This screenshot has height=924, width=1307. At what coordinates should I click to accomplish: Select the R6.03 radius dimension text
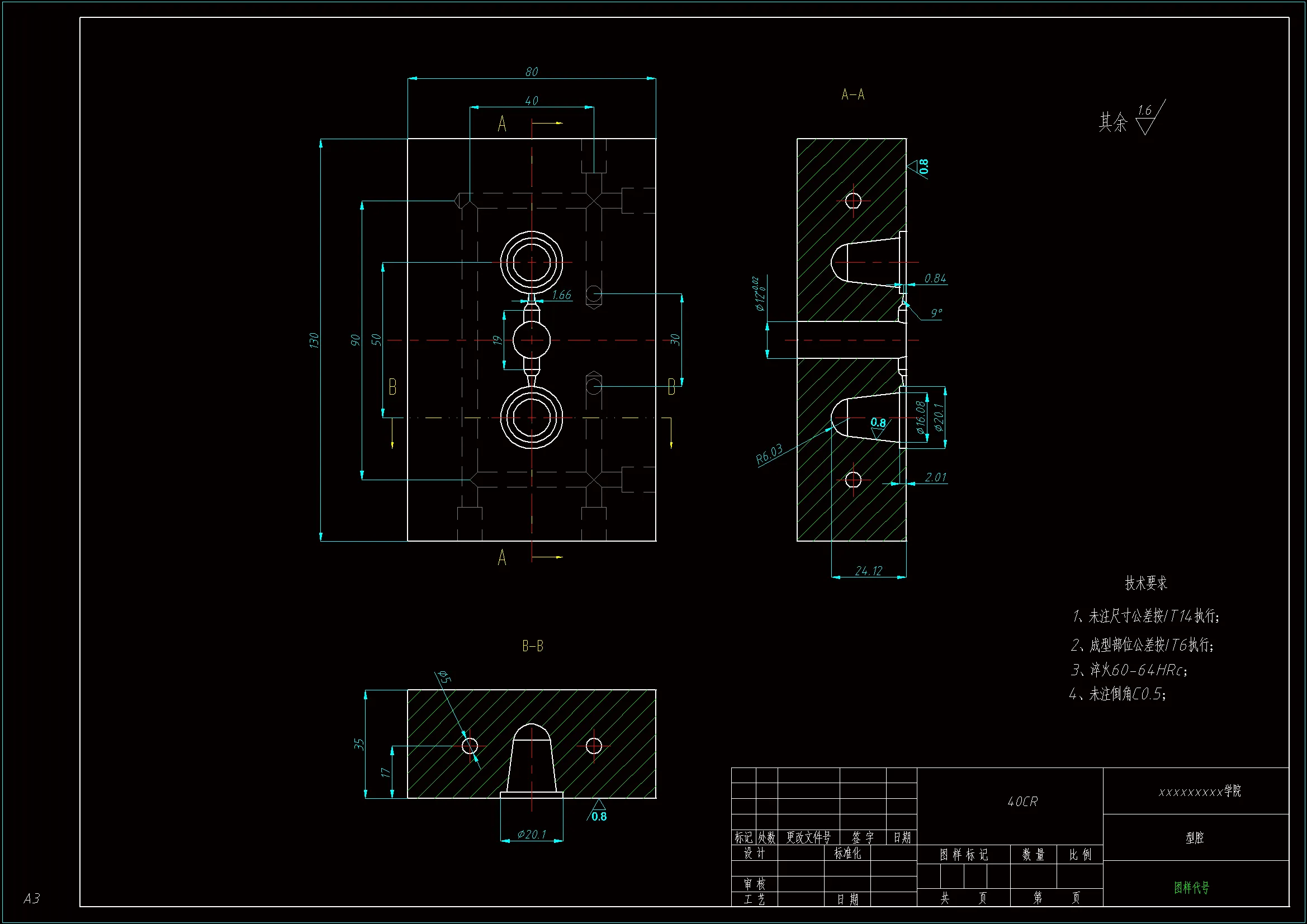click(x=769, y=454)
